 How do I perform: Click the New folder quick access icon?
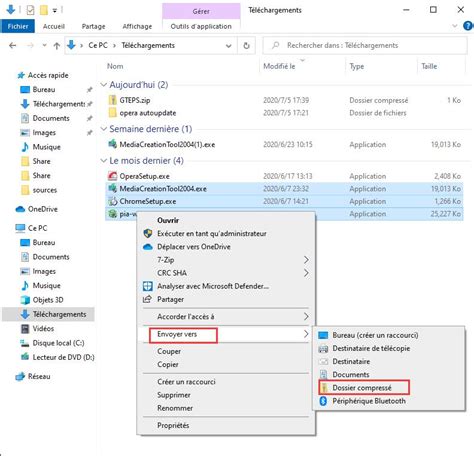[x=44, y=10]
